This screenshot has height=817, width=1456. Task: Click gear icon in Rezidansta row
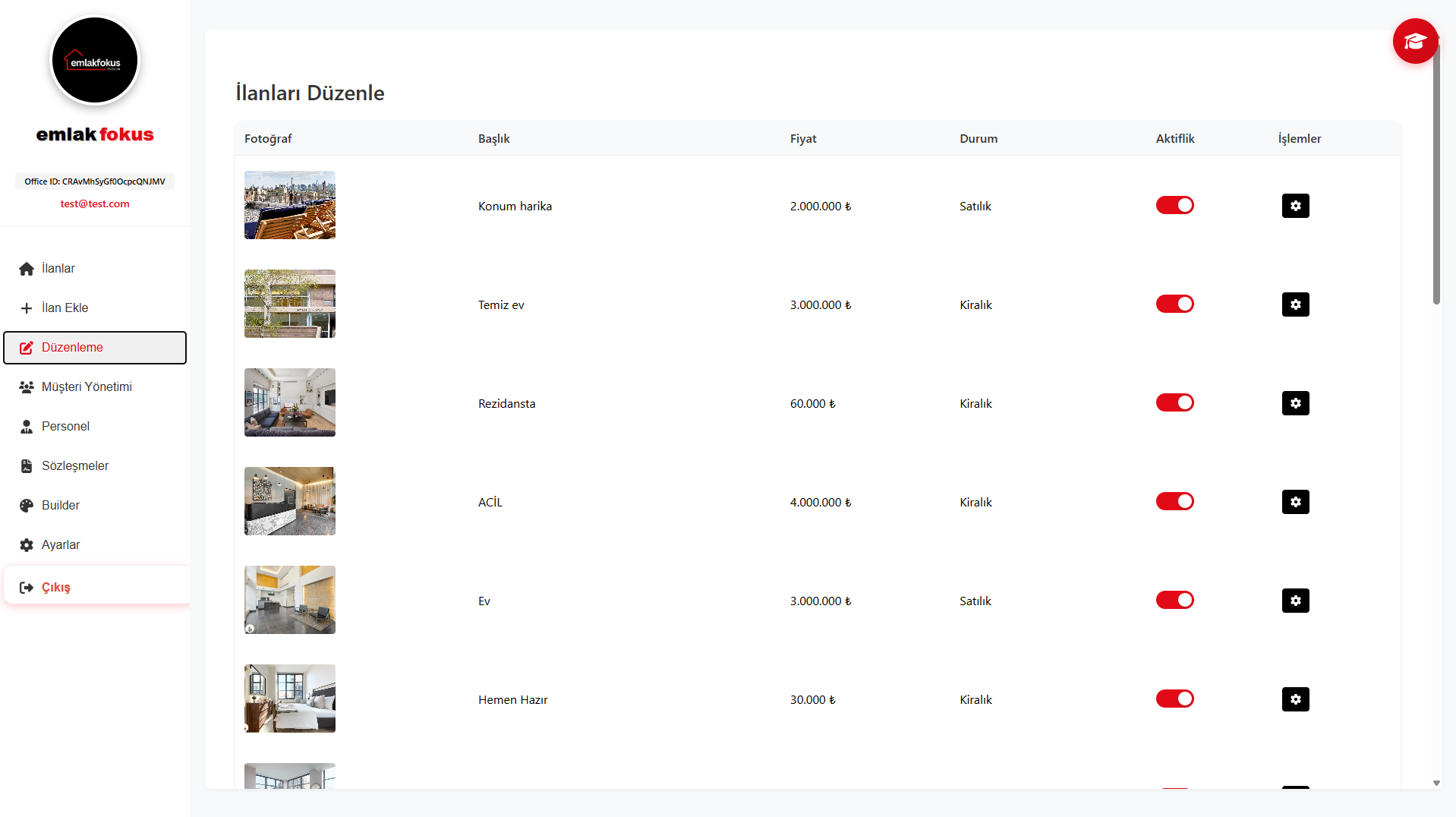tap(1295, 403)
